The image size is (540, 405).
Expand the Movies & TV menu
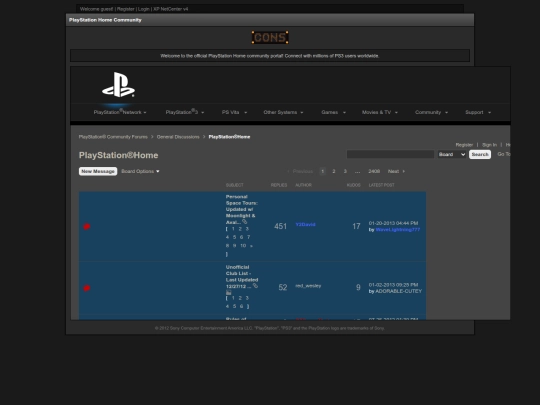pyautogui.click(x=380, y=112)
